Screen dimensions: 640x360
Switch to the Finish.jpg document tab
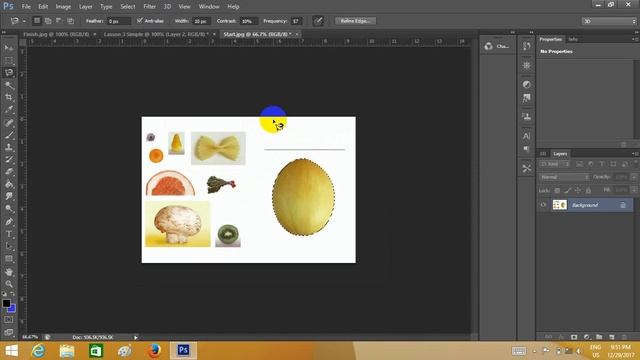(56, 34)
